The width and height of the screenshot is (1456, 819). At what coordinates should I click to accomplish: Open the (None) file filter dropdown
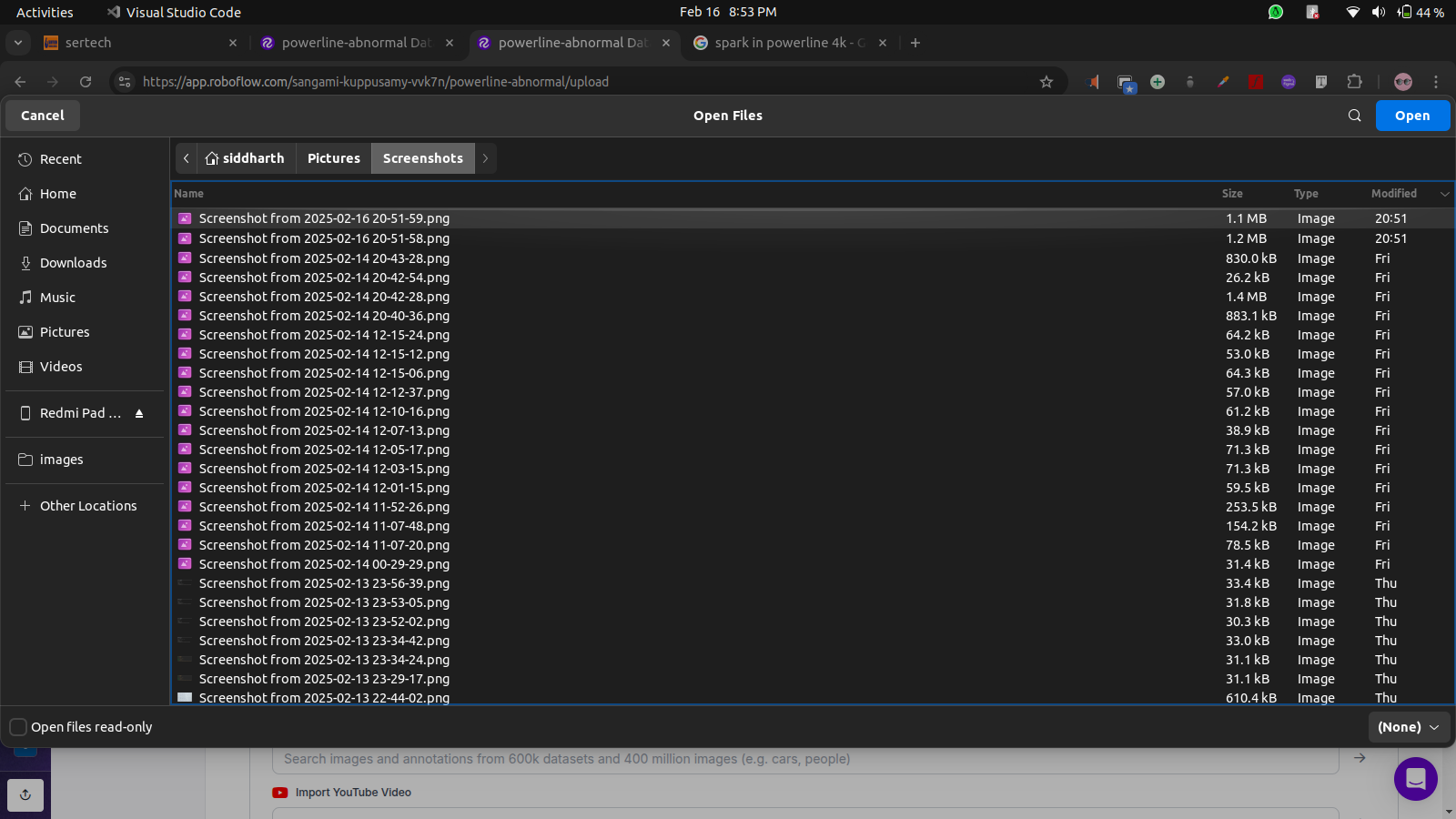coord(1408,727)
